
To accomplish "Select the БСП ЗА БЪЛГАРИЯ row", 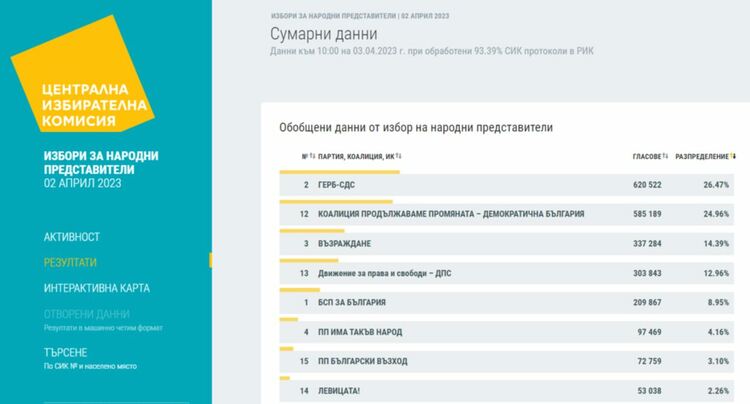I will (507, 302).
